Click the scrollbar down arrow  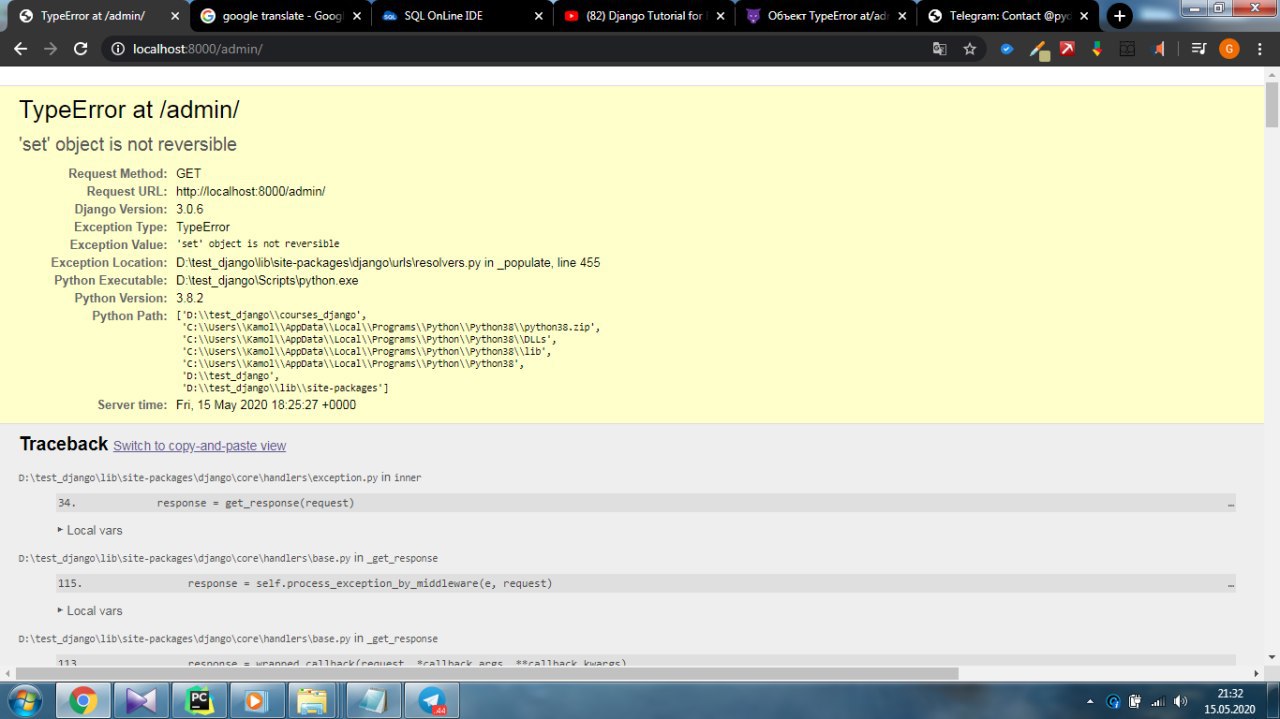point(1272,656)
